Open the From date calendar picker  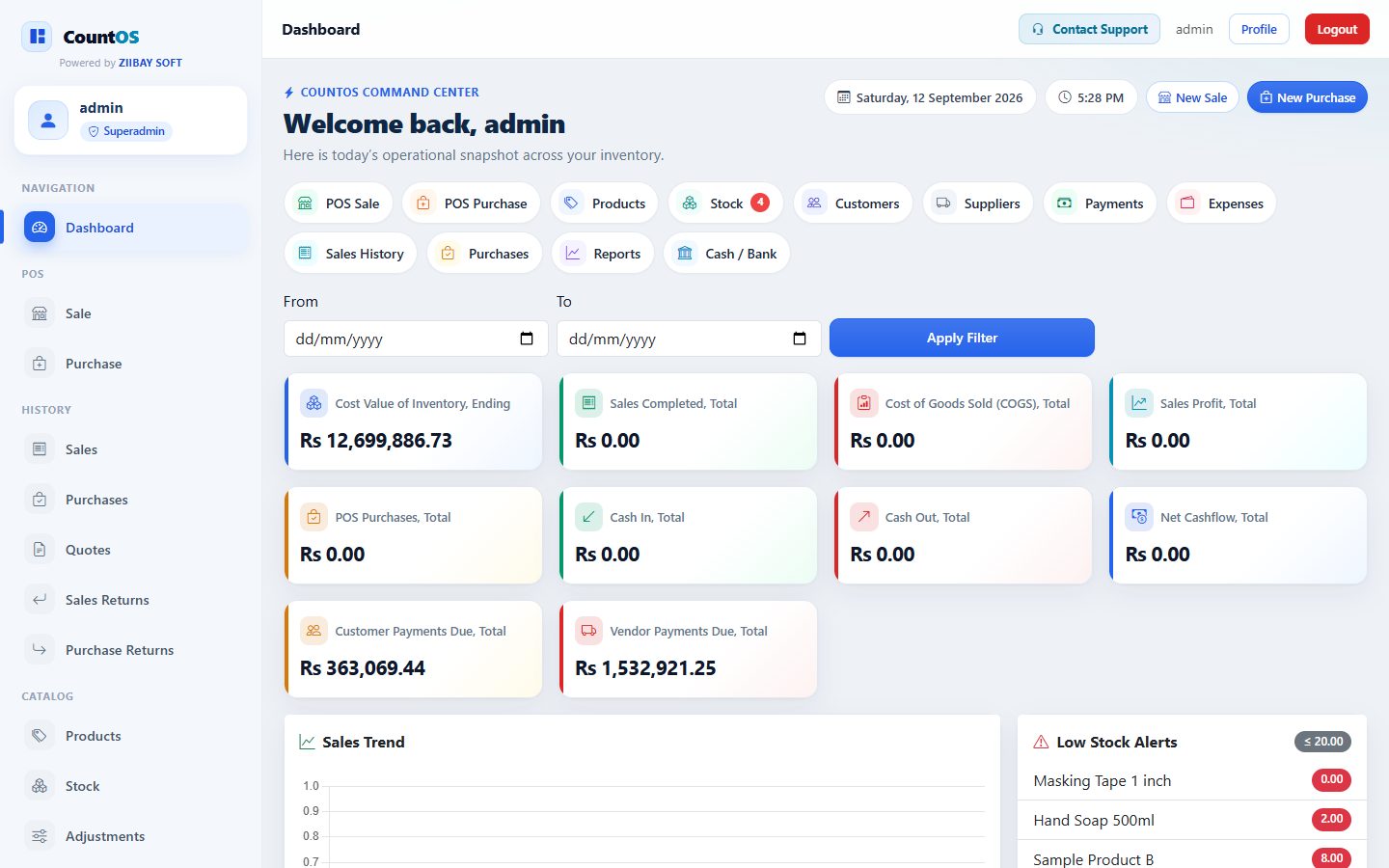(x=527, y=339)
